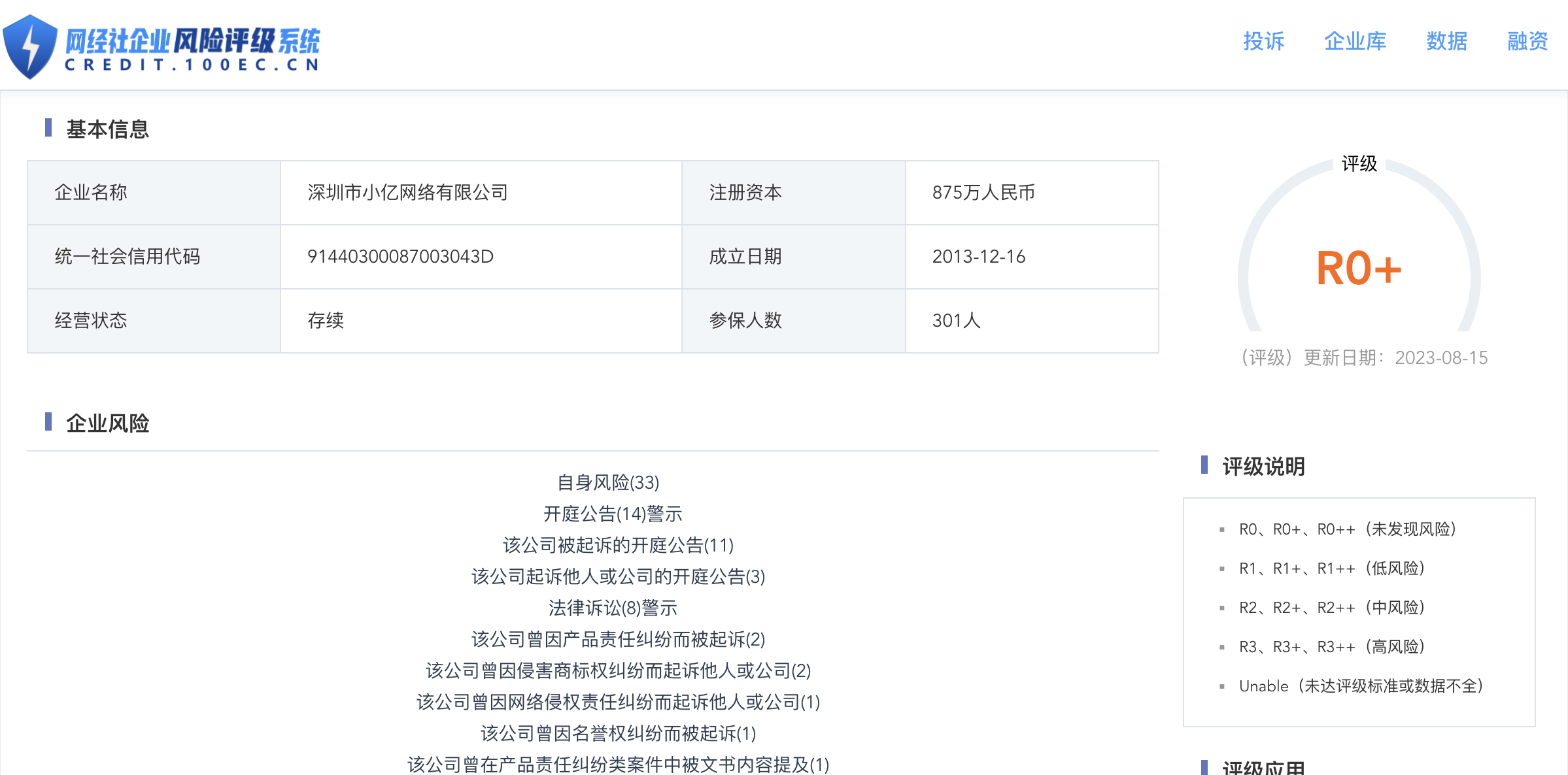The width and height of the screenshot is (1568, 775).
Task: Click the 评级 label above the gauge
Action: [1359, 163]
